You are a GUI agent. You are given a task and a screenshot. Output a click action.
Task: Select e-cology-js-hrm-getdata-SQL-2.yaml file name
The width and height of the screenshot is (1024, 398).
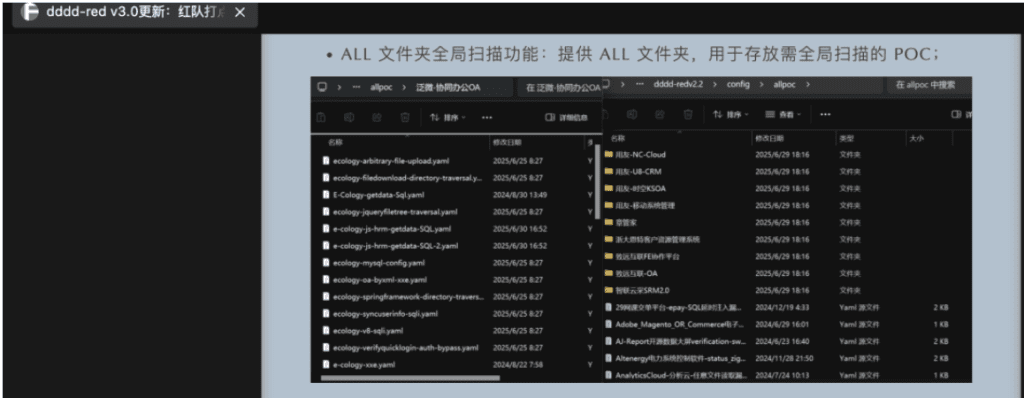click(395, 246)
